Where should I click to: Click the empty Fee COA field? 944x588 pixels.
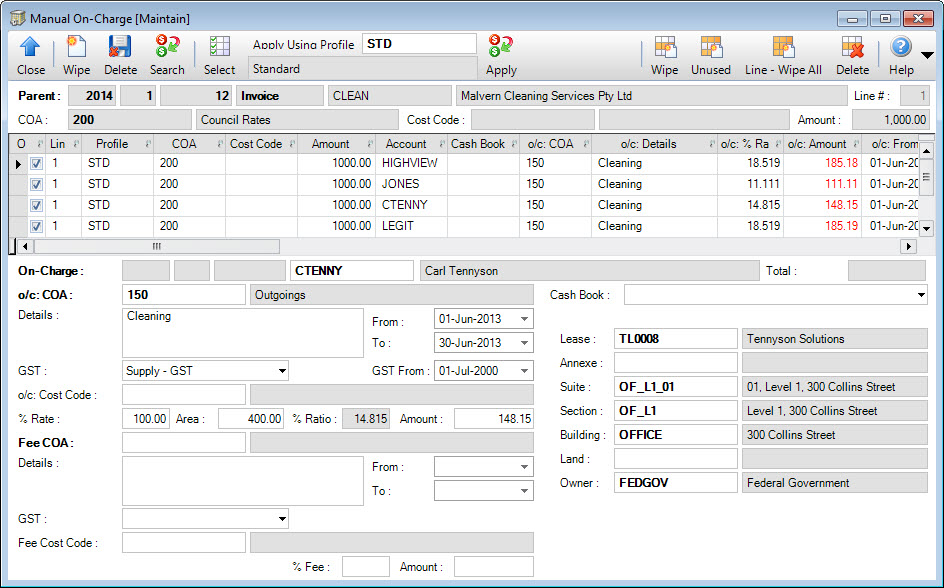tap(184, 442)
